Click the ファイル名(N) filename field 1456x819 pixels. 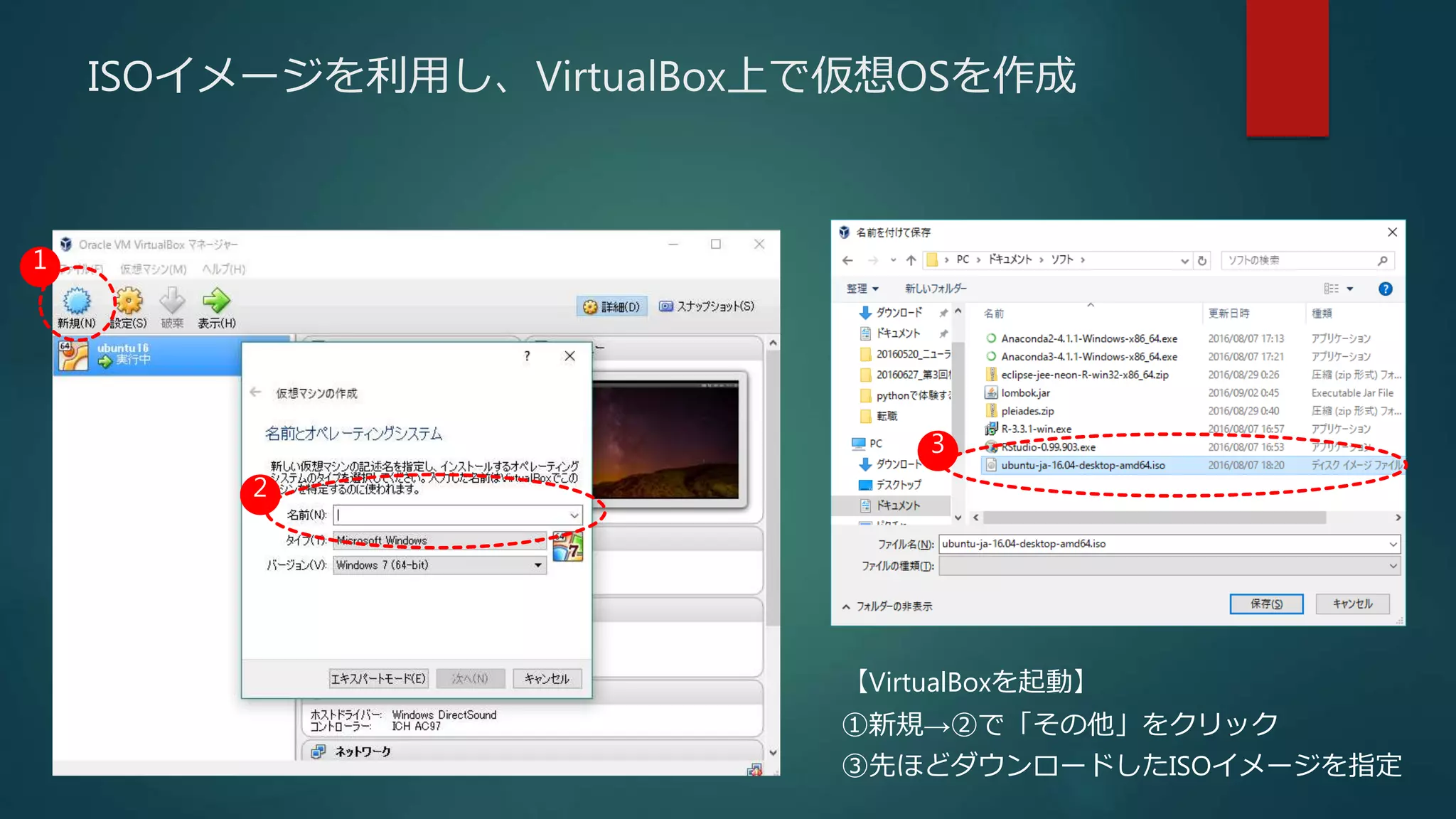(1169, 544)
